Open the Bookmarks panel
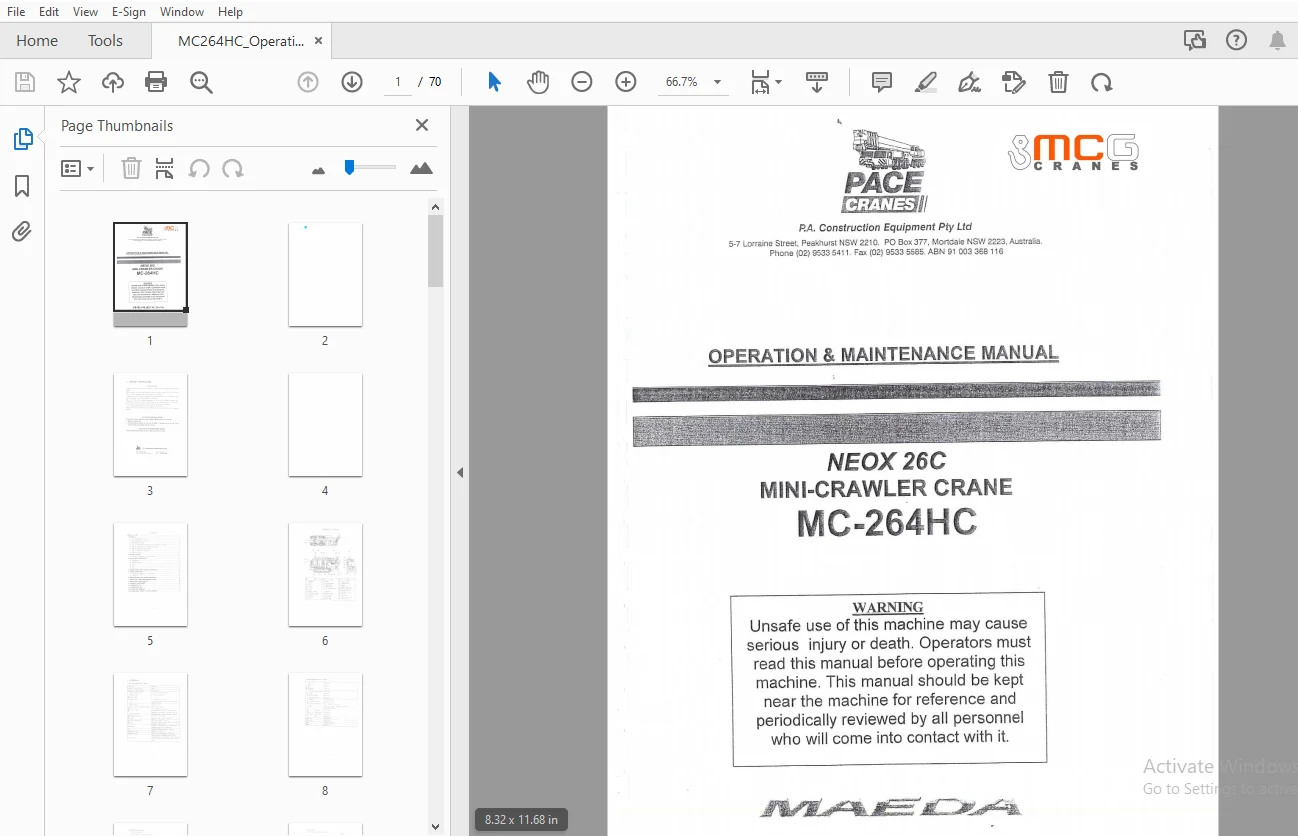 (22, 186)
